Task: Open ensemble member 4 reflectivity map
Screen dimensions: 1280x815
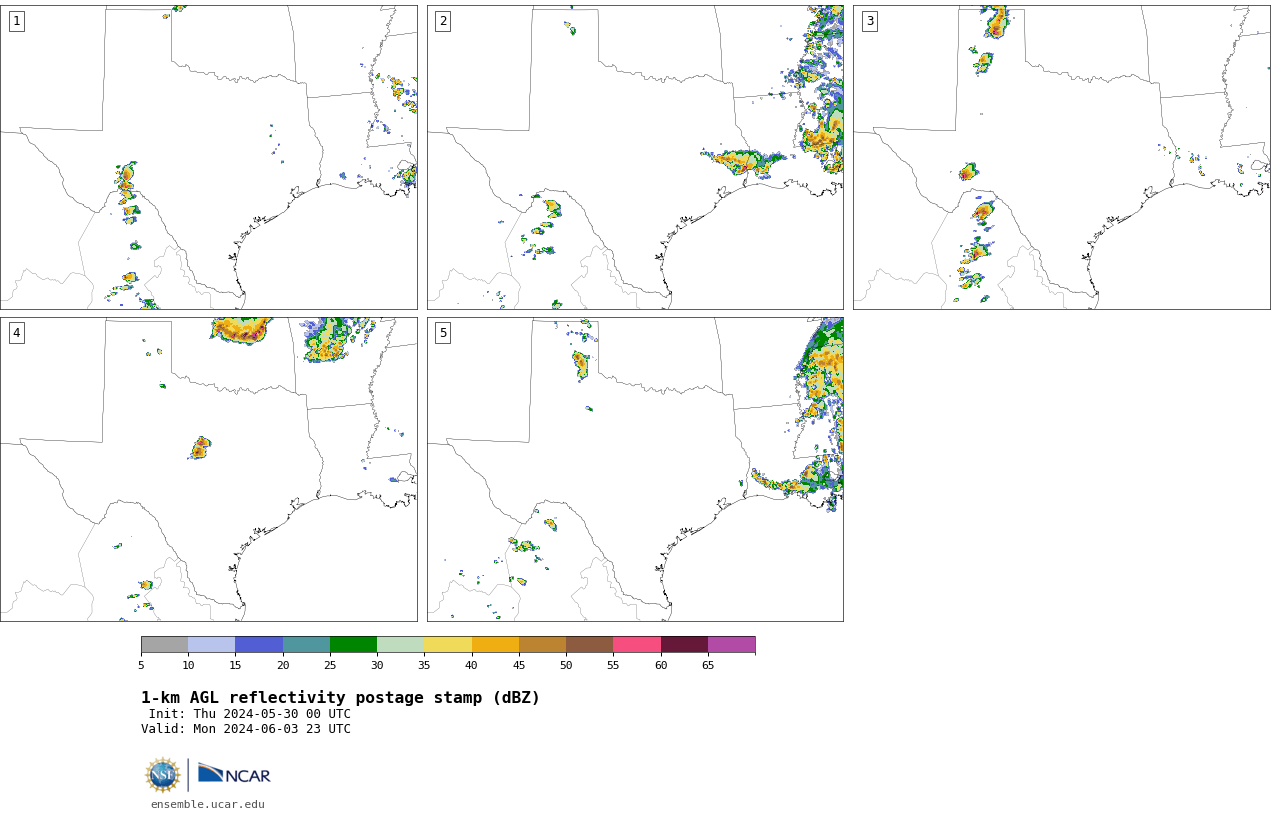Action: click(x=209, y=470)
